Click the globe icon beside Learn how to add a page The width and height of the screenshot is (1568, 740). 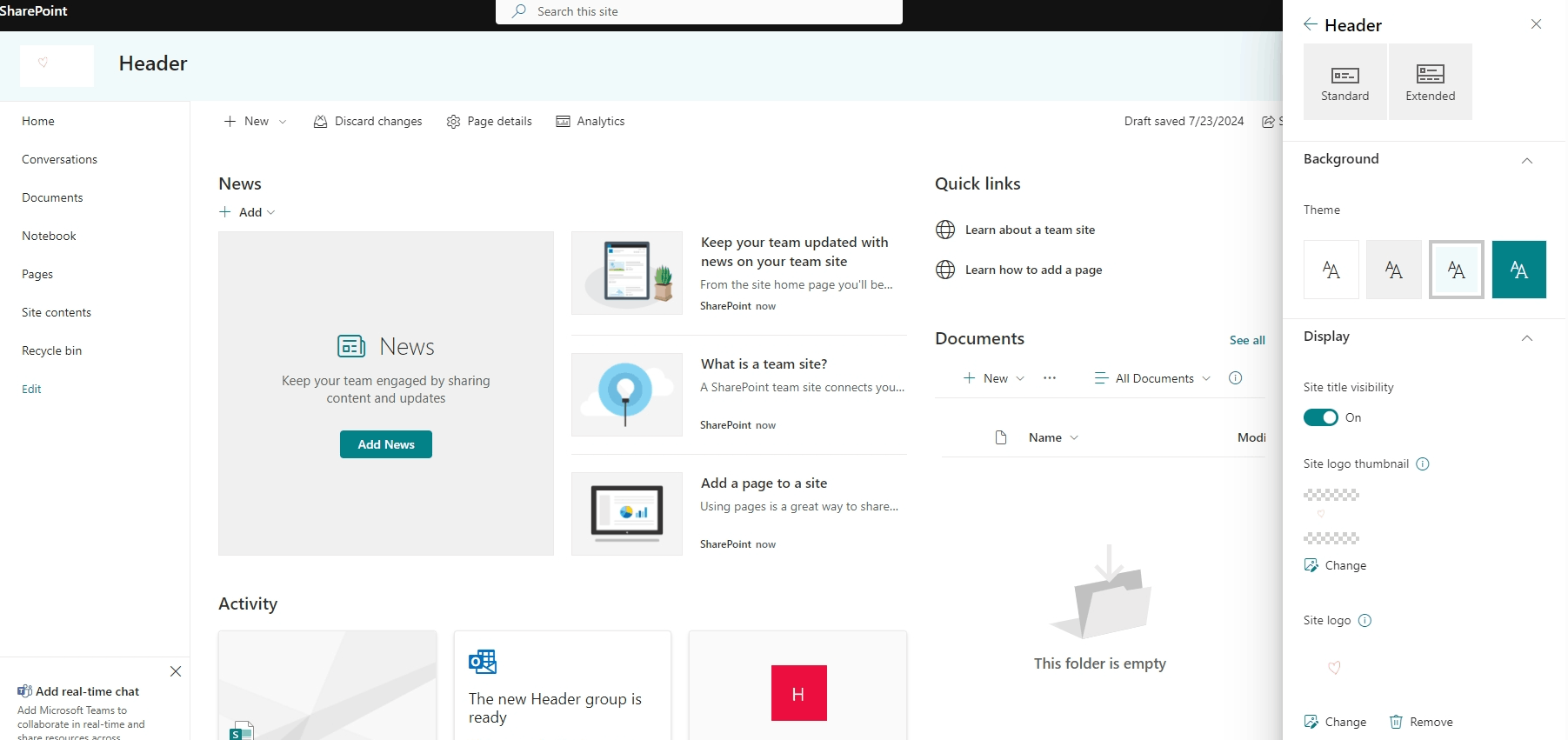point(945,270)
